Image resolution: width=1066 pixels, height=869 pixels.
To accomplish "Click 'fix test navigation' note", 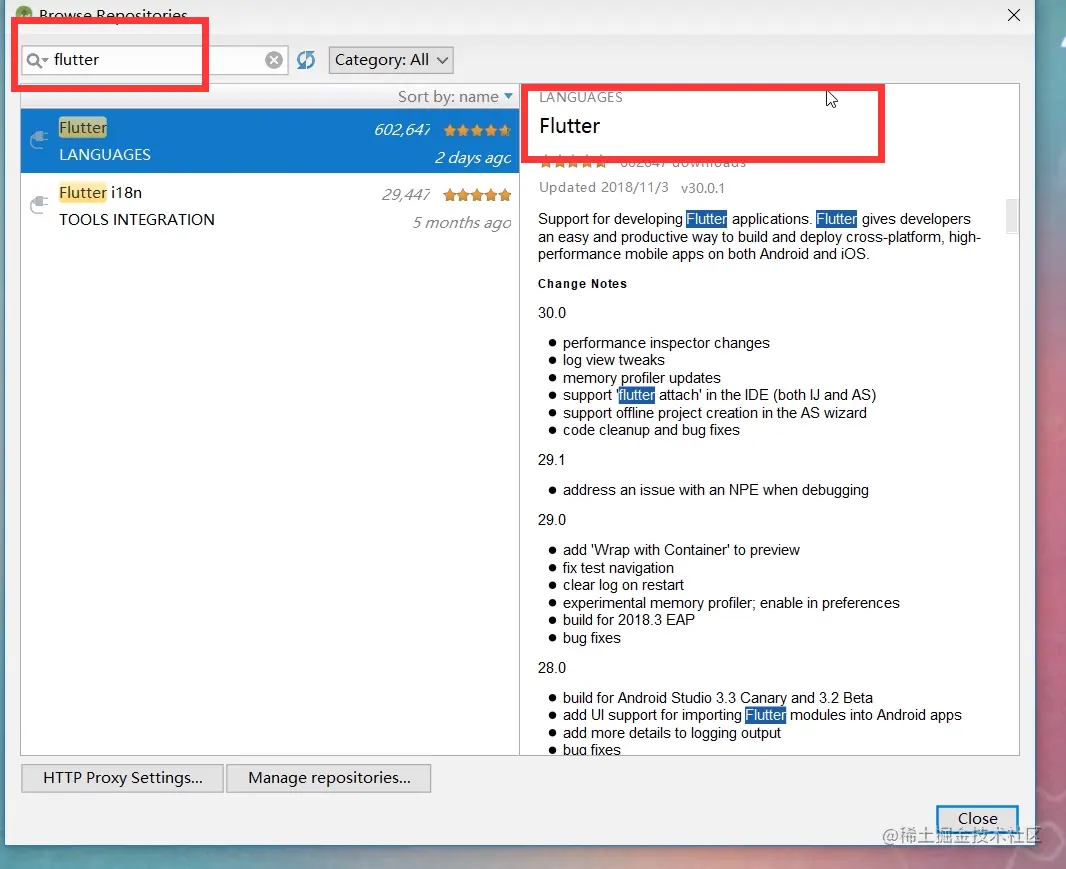I will coord(618,568).
